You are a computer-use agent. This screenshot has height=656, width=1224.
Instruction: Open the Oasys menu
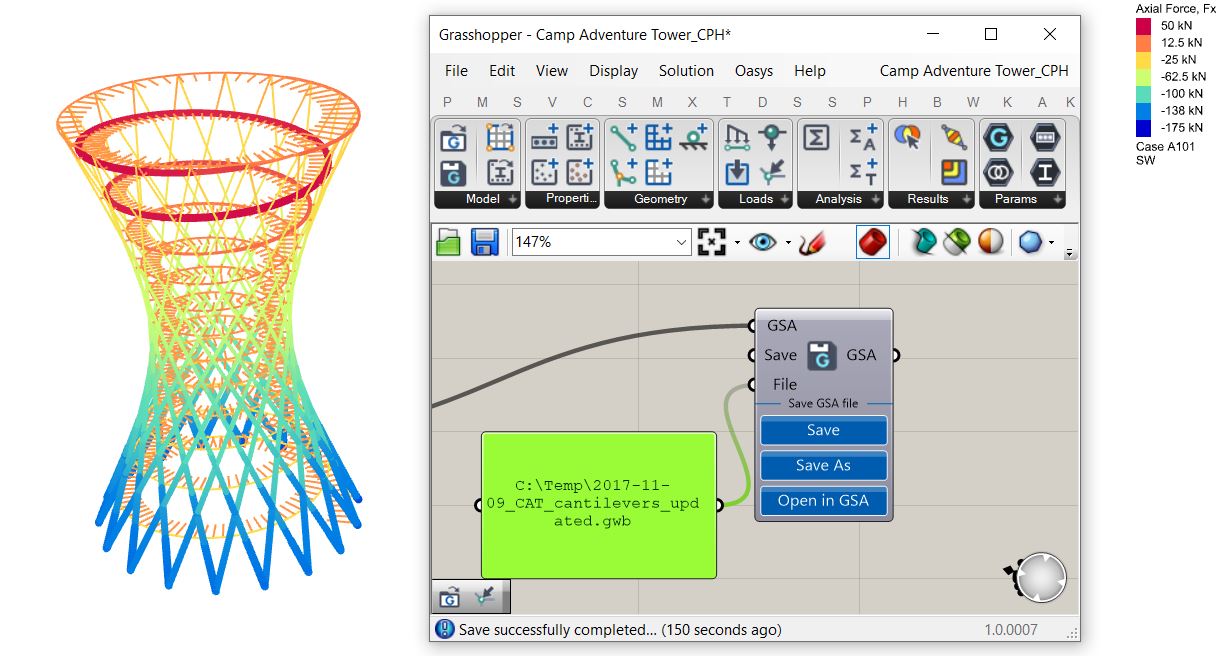pos(753,71)
